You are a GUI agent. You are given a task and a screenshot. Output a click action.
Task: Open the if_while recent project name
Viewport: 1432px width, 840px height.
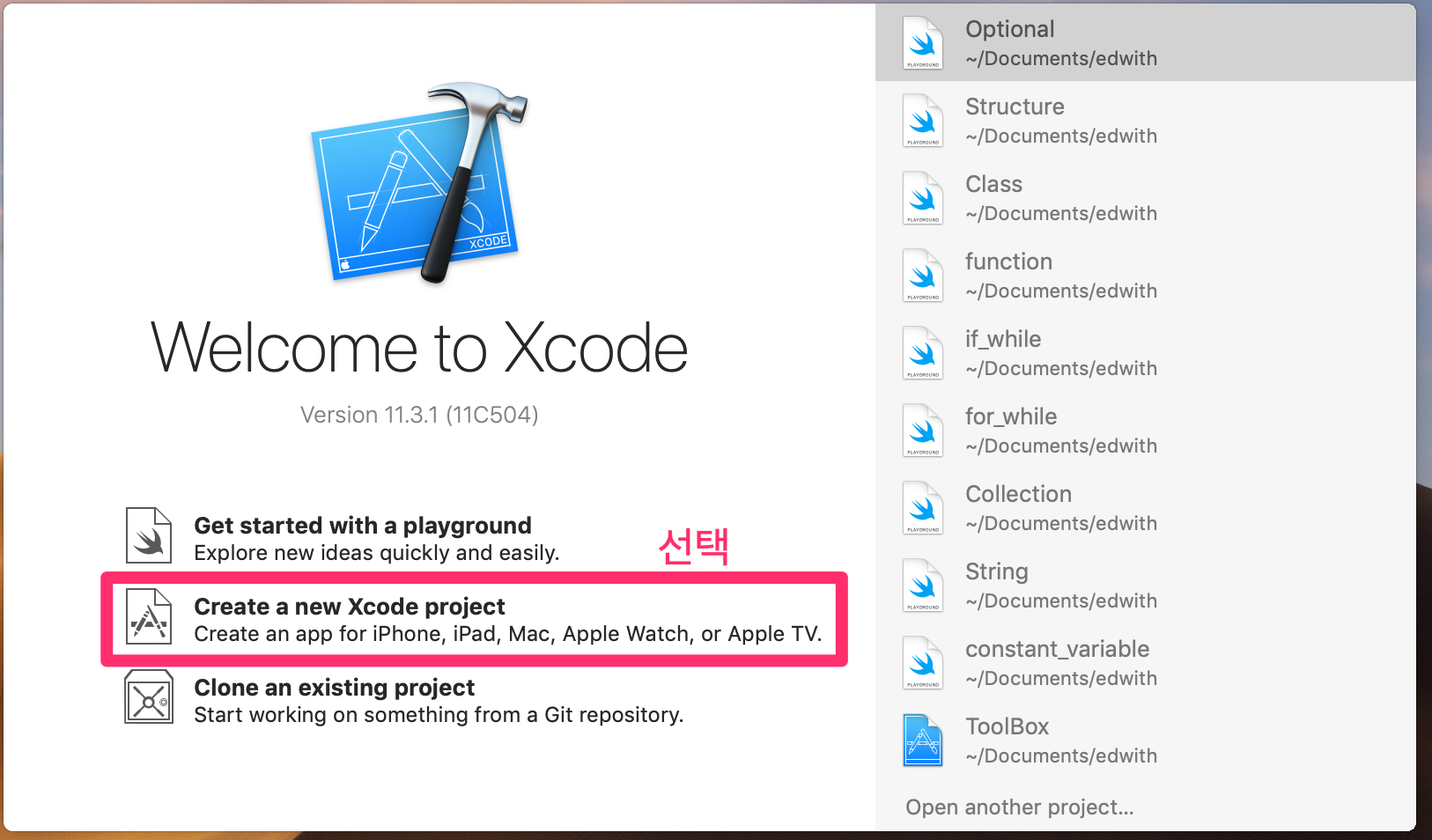click(1003, 339)
